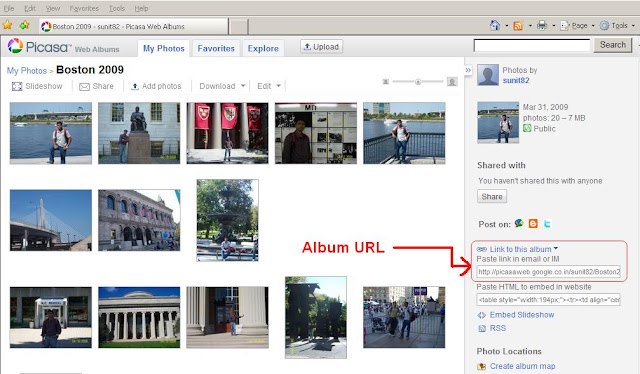Image resolution: width=640 pixels, height=374 pixels.
Task: Click the My Photos breadcrumb link
Action: (27, 71)
